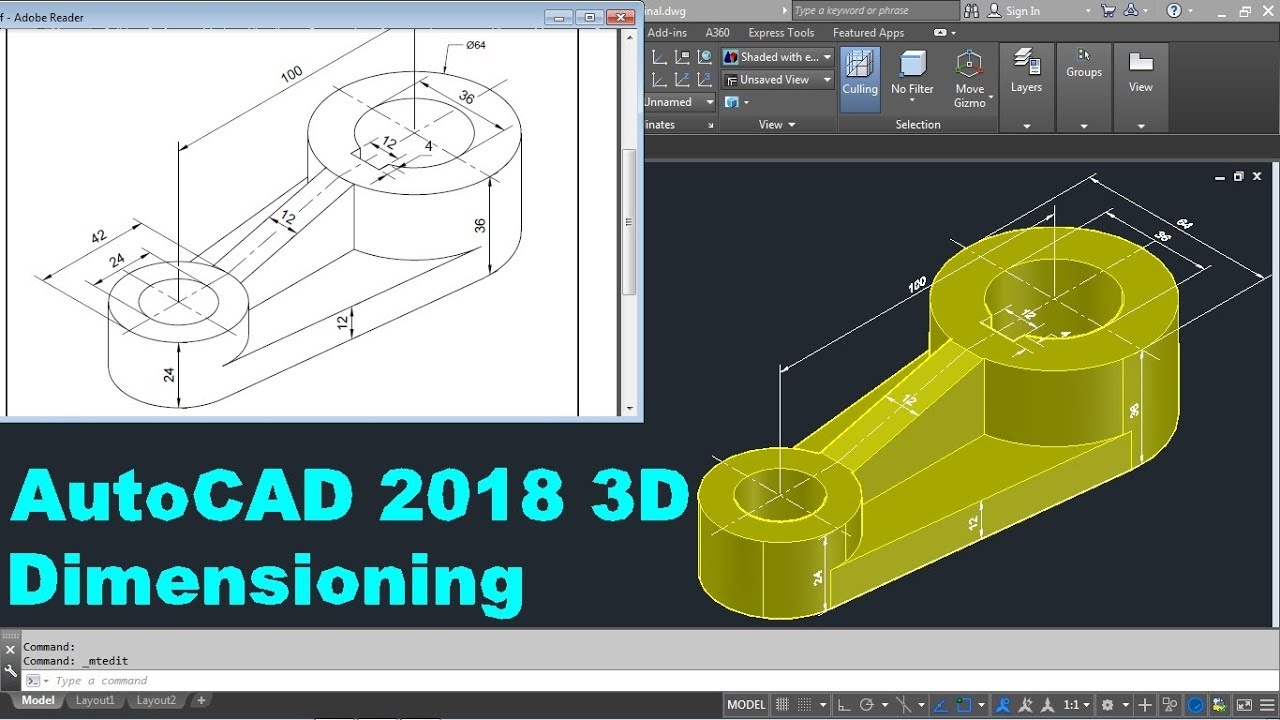1280x720 pixels.
Task: Toggle grid display on the status bar
Action: point(781,704)
